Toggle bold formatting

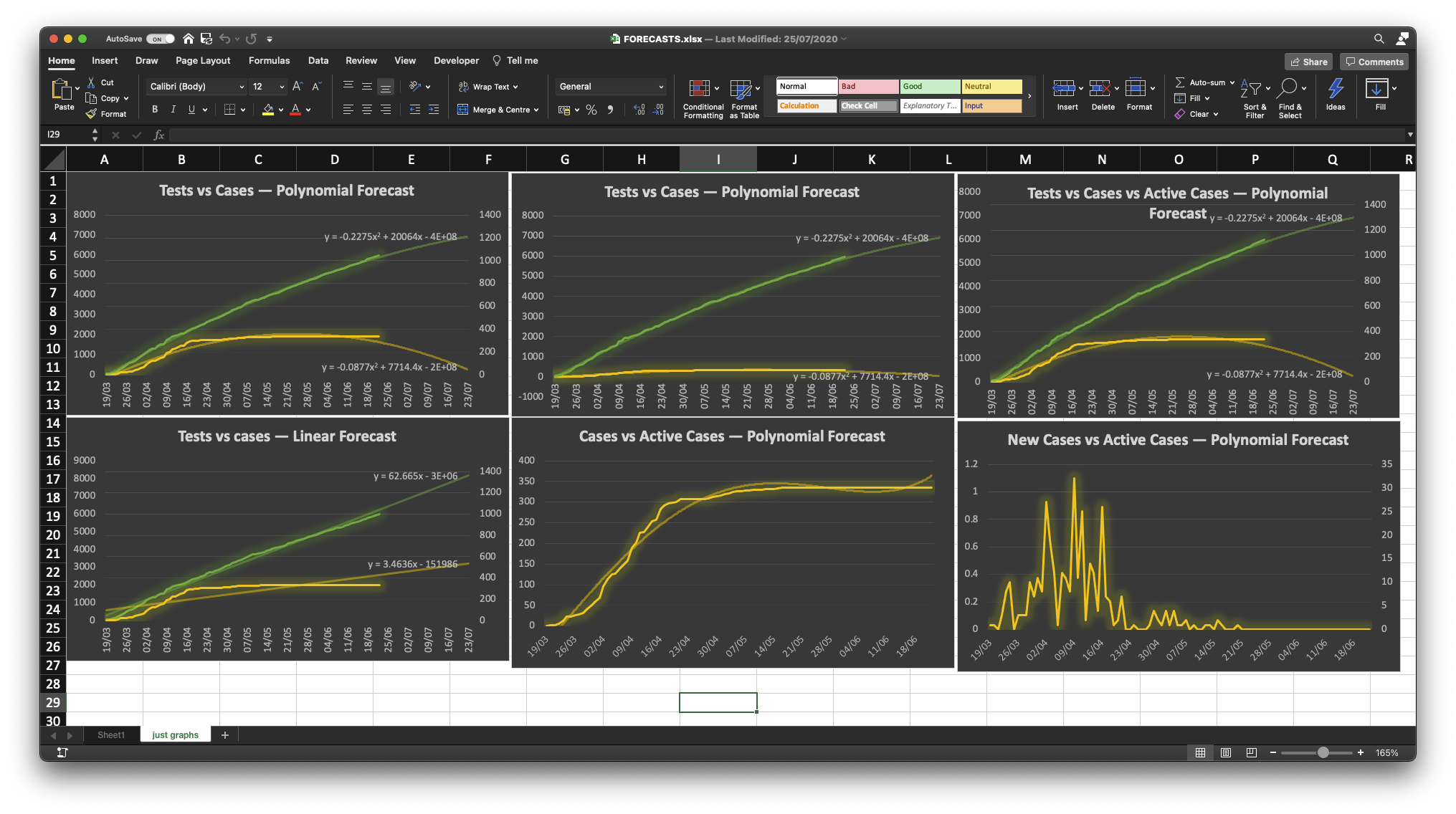pos(154,109)
